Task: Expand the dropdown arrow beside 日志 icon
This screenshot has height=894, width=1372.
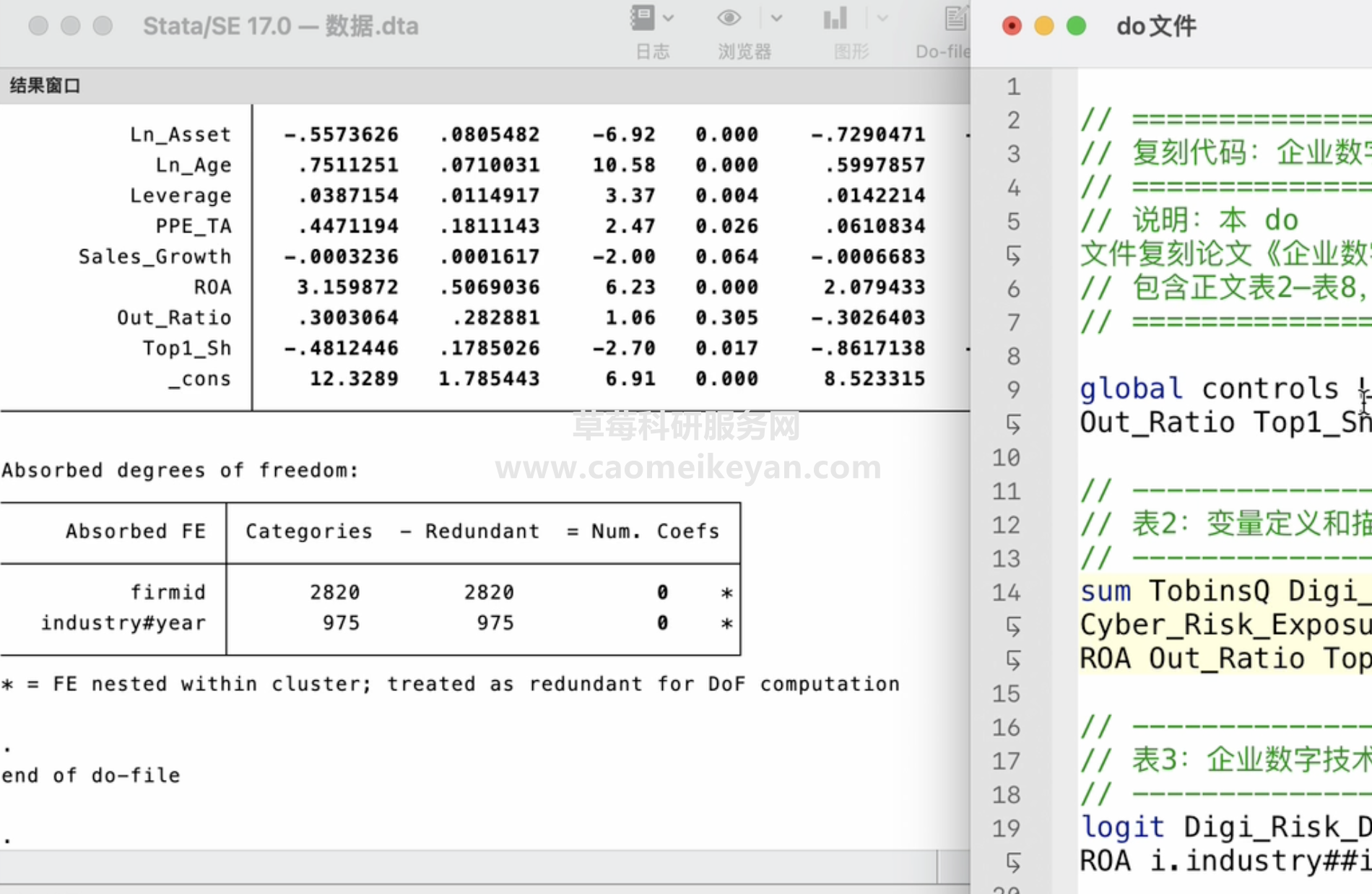Action: coord(669,18)
